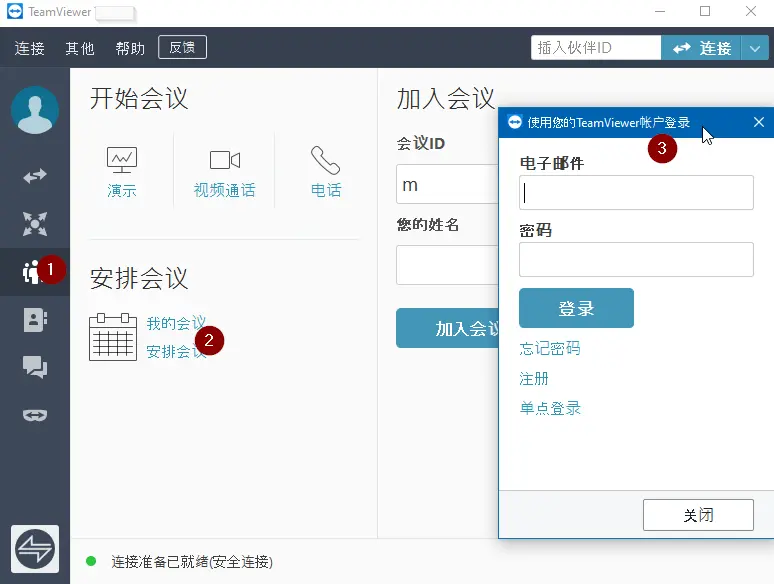Expand the connect button dropdown arrow
Screen dimensions: 774x584
point(755,48)
